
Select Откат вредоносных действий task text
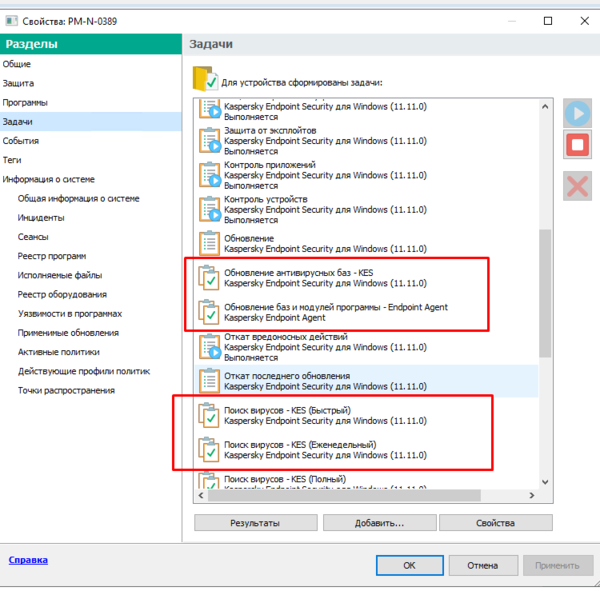pyautogui.click(x=286, y=337)
